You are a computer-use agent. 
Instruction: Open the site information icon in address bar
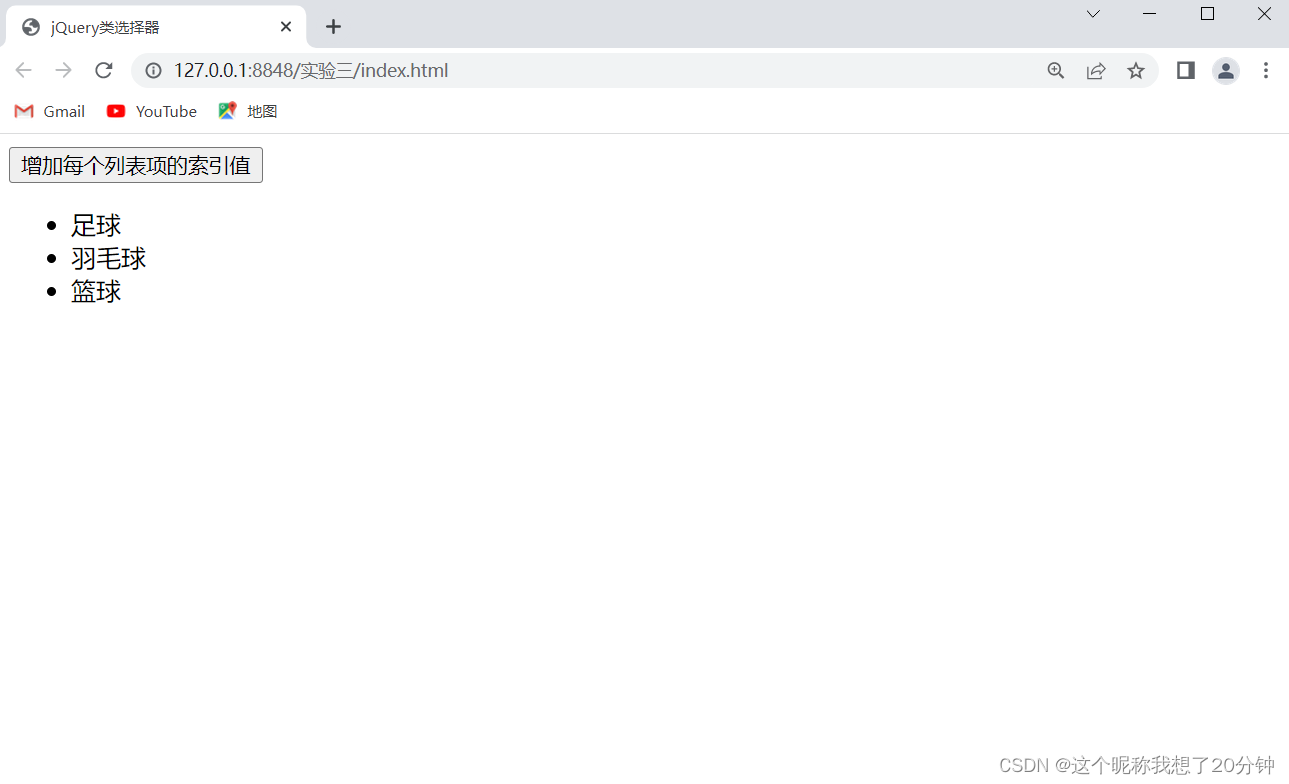coord(153,71)
